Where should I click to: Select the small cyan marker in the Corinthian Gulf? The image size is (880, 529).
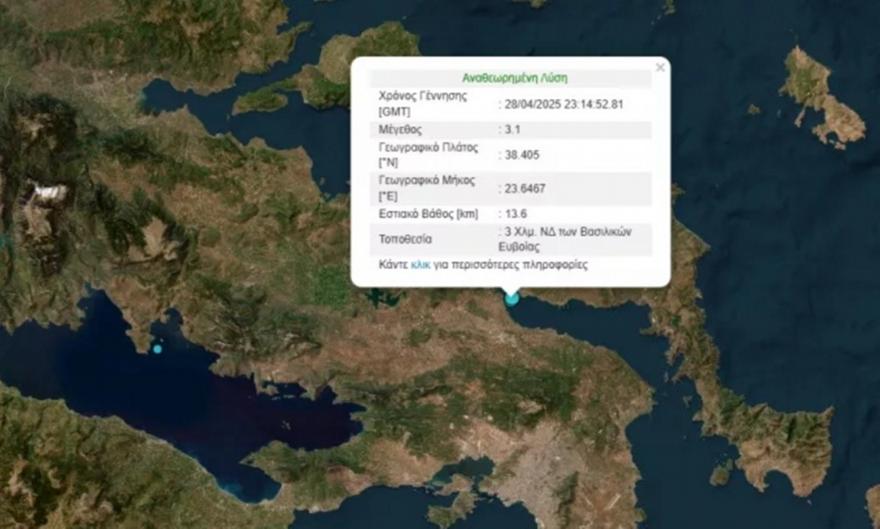tap(157, 348)
